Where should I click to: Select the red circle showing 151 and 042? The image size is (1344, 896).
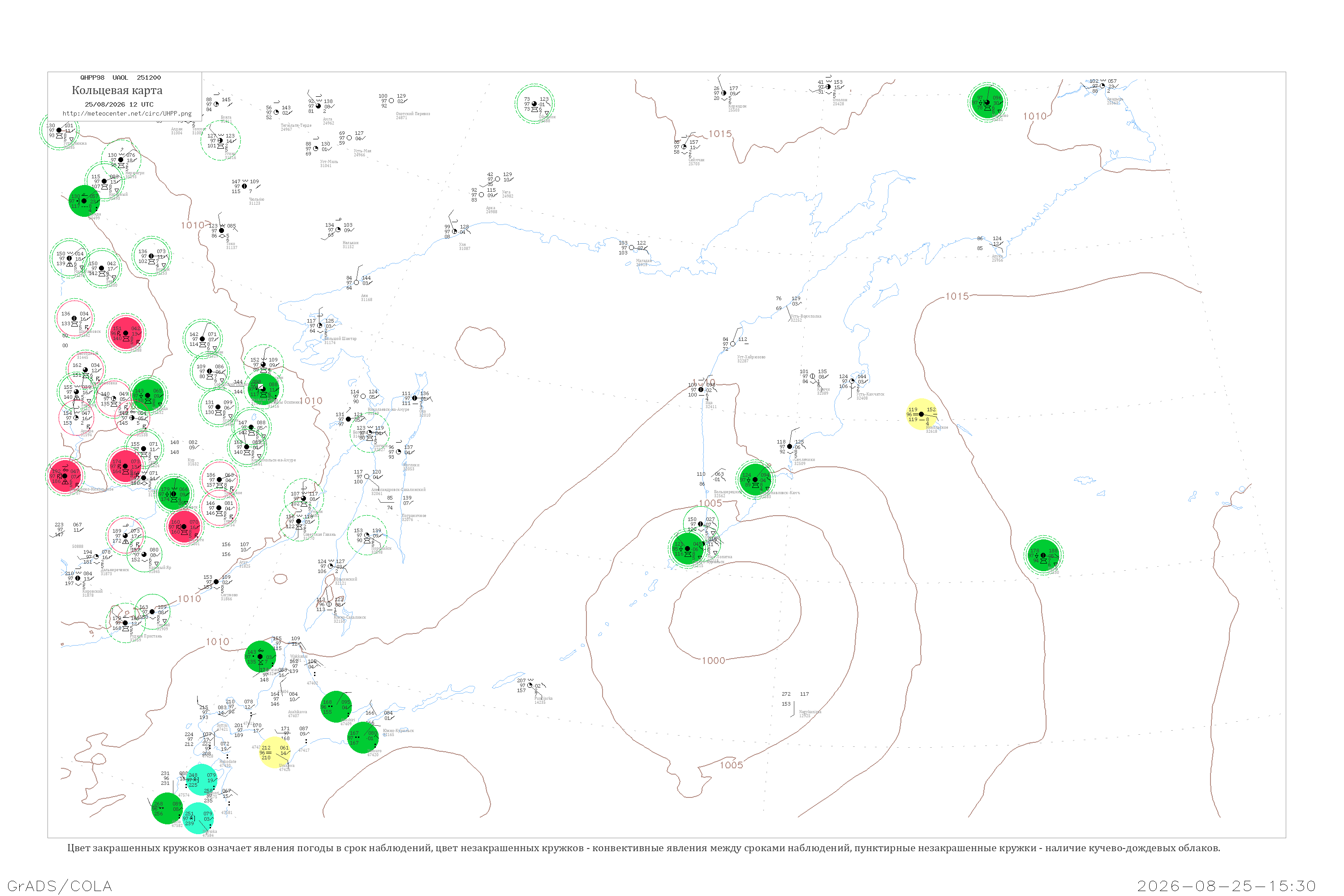126,333
